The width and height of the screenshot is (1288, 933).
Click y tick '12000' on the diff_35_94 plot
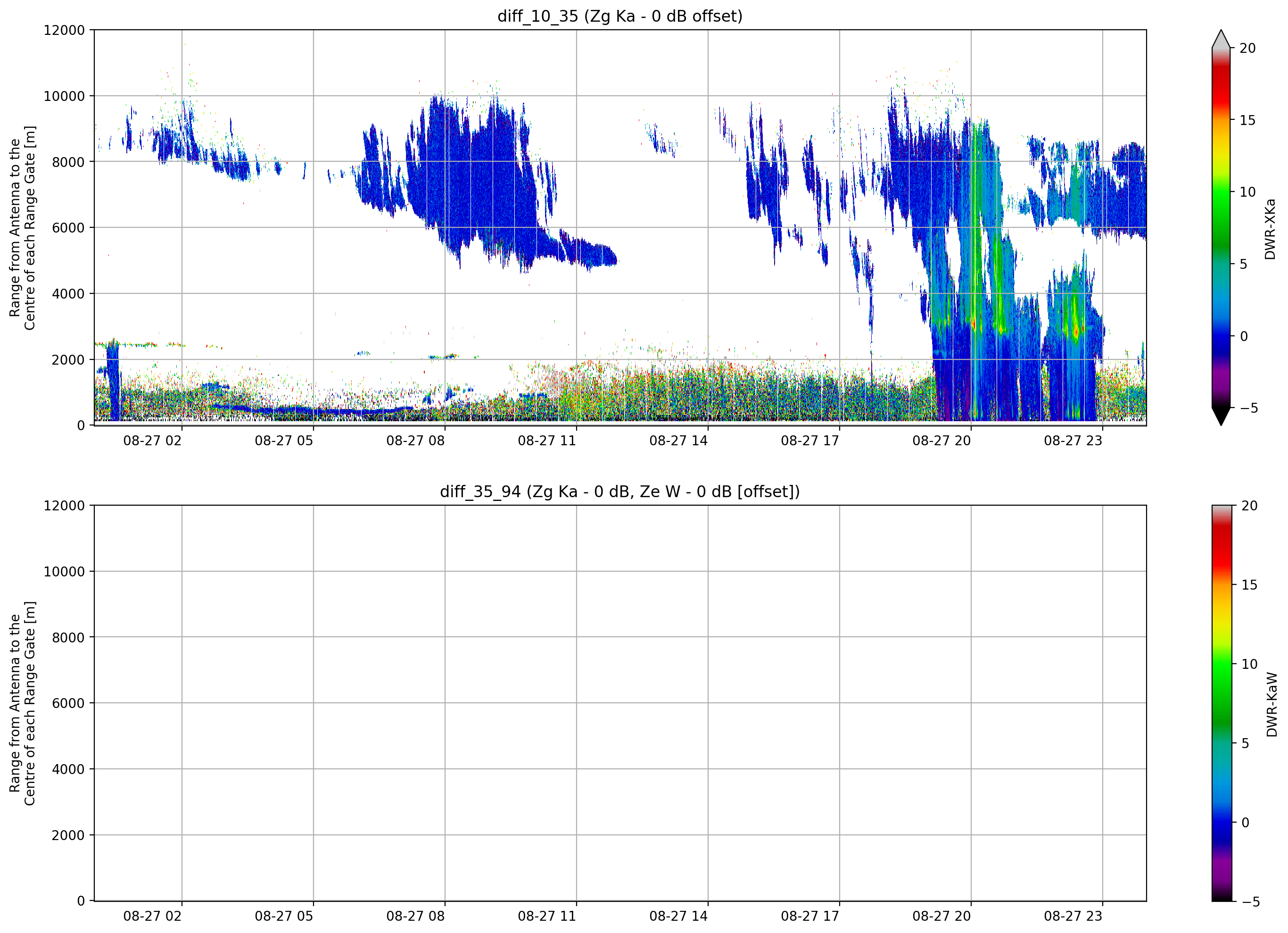[64, 506]
